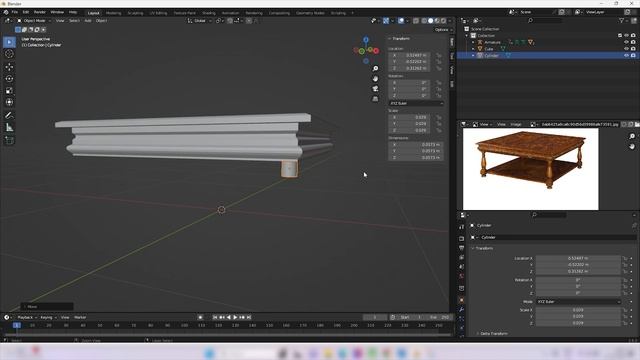Screen dimensions: 640x360
Task: Select the Select Box tool
Action: [9, 42]
